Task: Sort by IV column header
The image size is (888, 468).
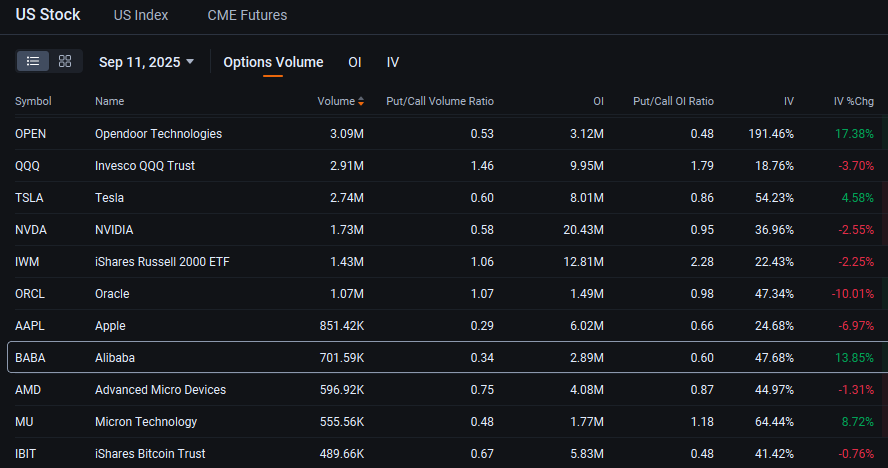Action: click(x=788, y=101)
